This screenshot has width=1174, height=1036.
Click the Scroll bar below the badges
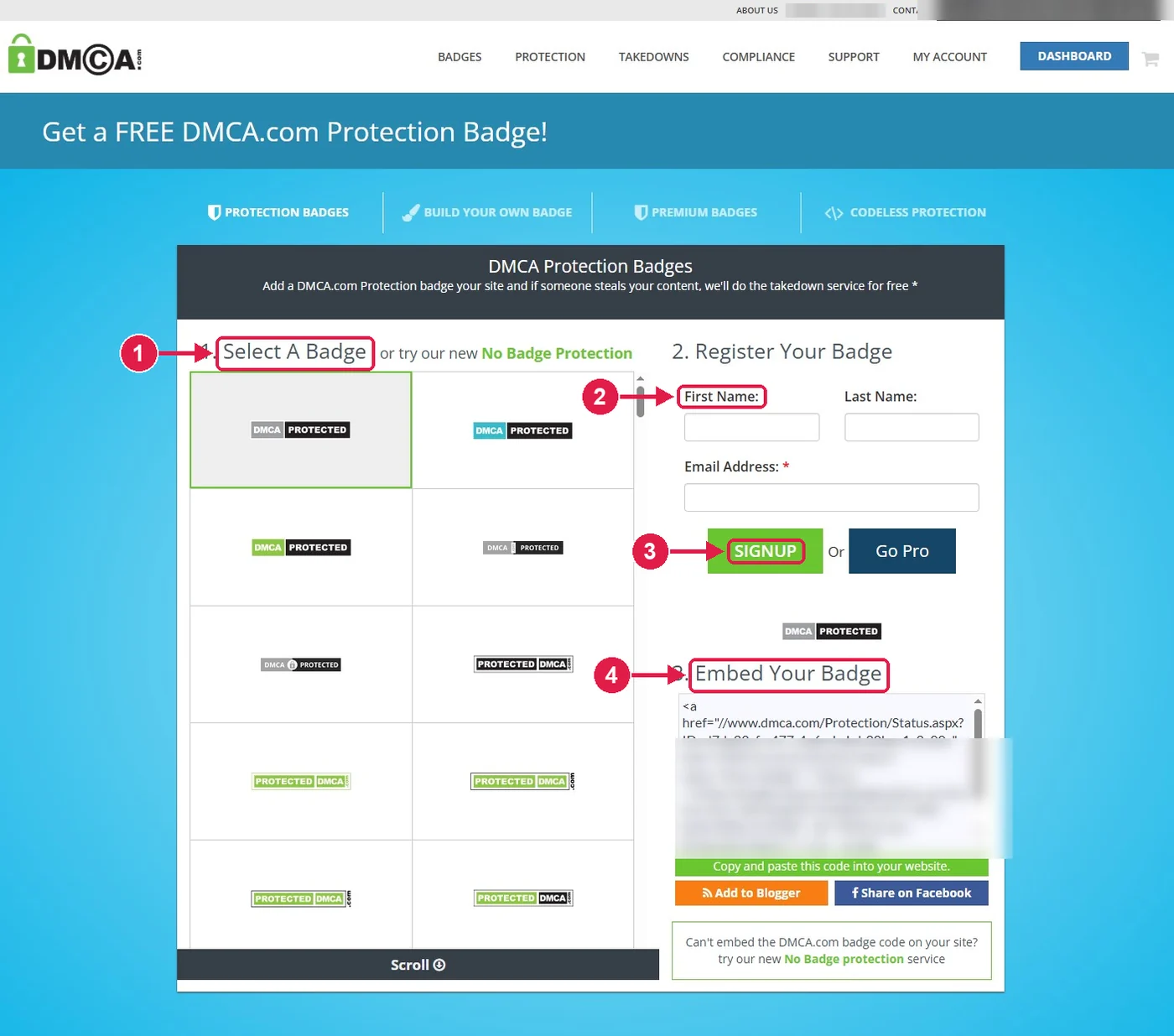[418, 965]
